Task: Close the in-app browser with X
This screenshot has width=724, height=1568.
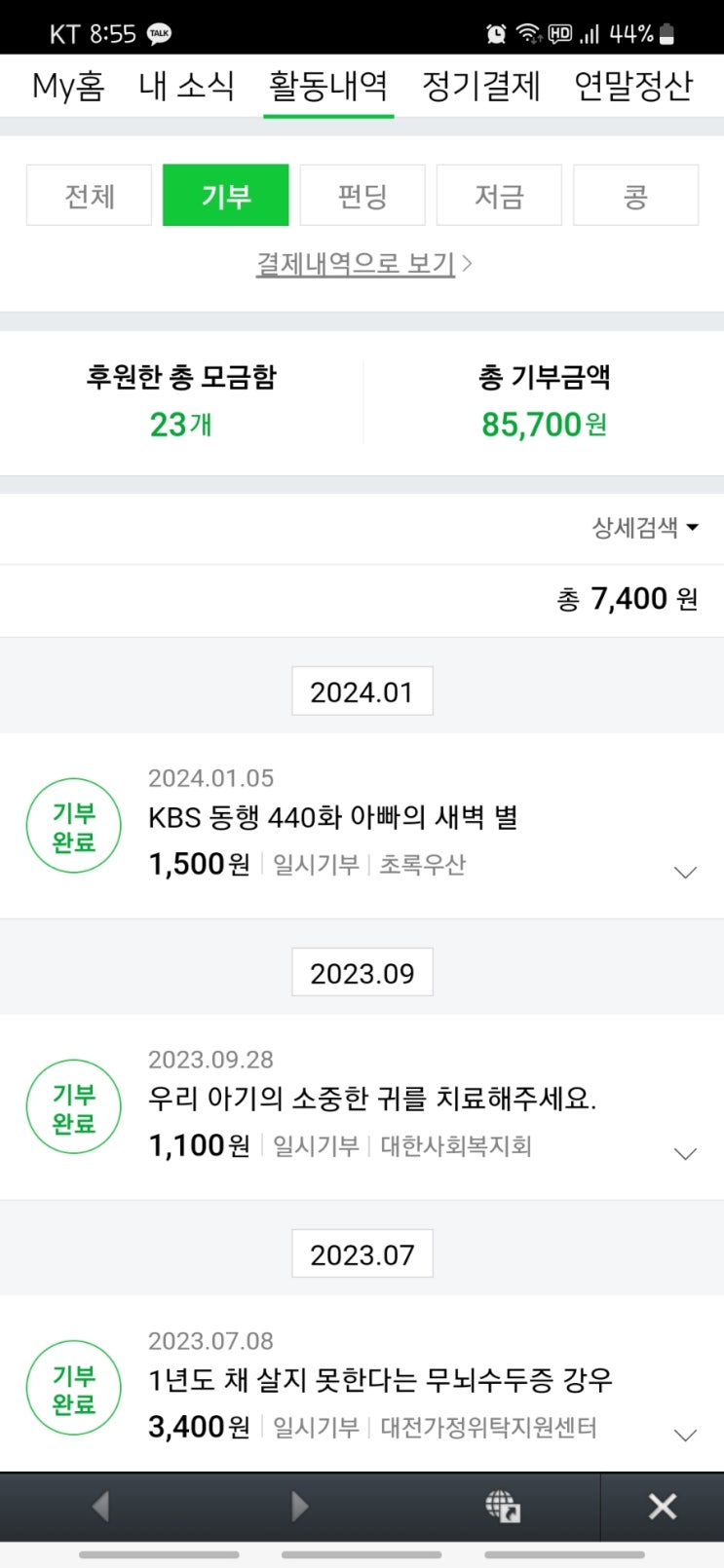Action: (663, 1507)
